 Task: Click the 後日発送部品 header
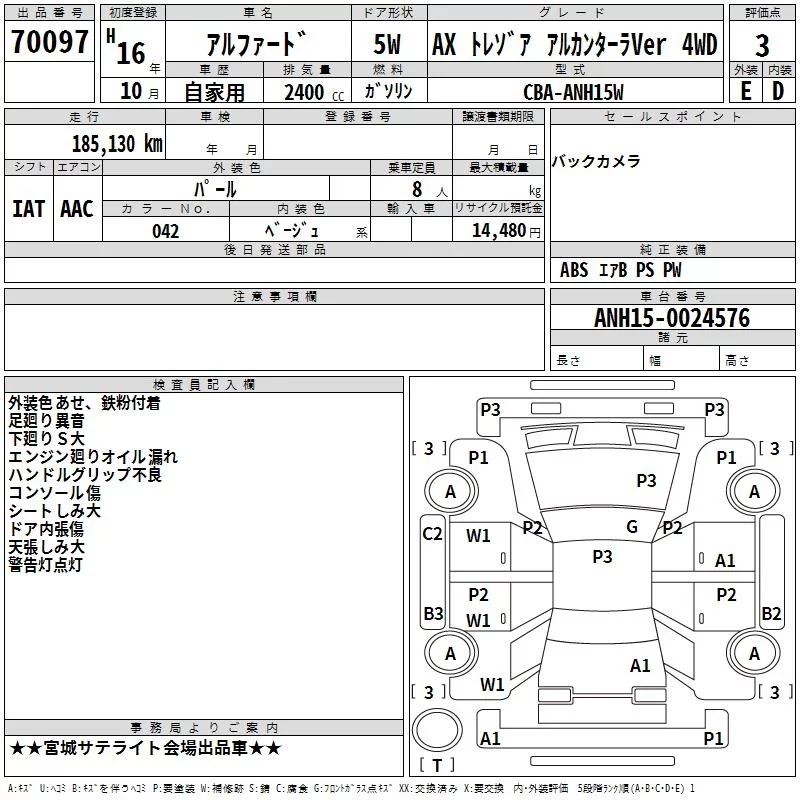(274, 249)
